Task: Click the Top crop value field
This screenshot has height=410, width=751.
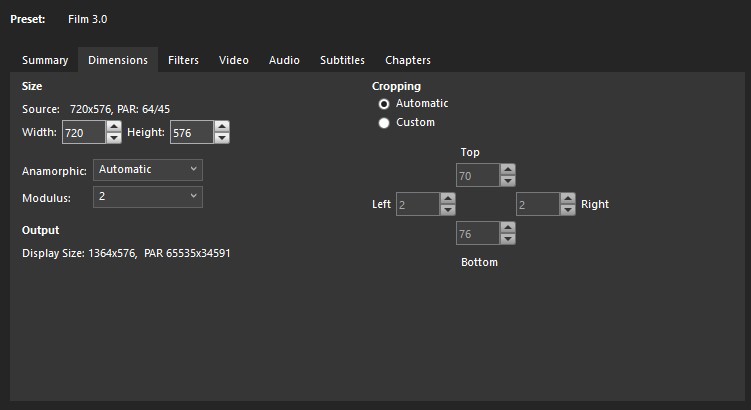Action: pyautogui.click(x=478, y=175)
